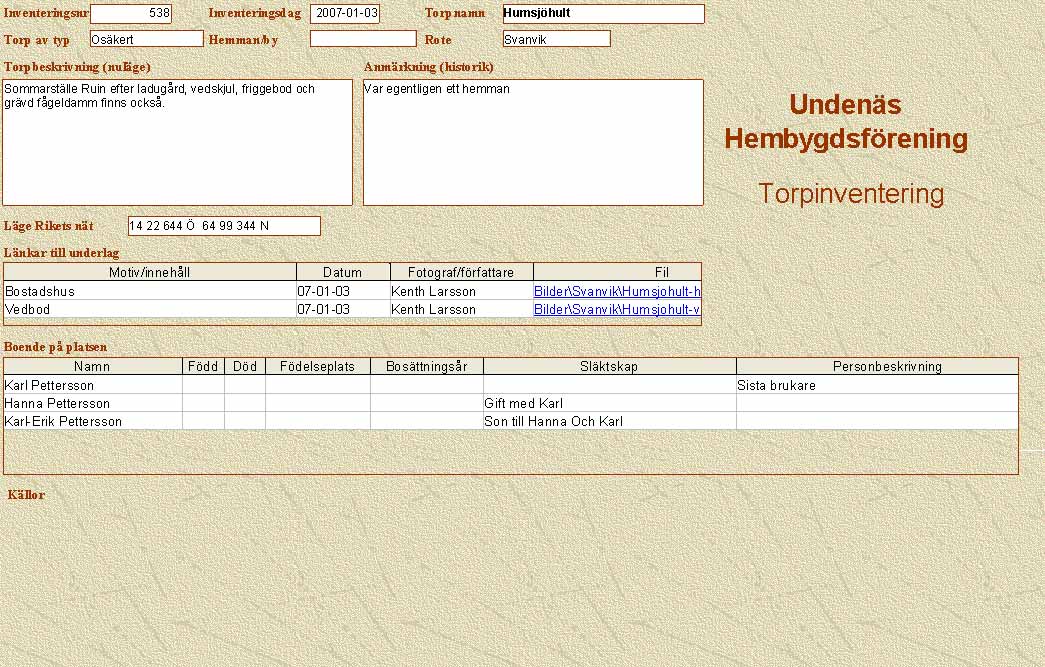Select the Karl-Erik Pettersson row name

[x=93, y=421]
